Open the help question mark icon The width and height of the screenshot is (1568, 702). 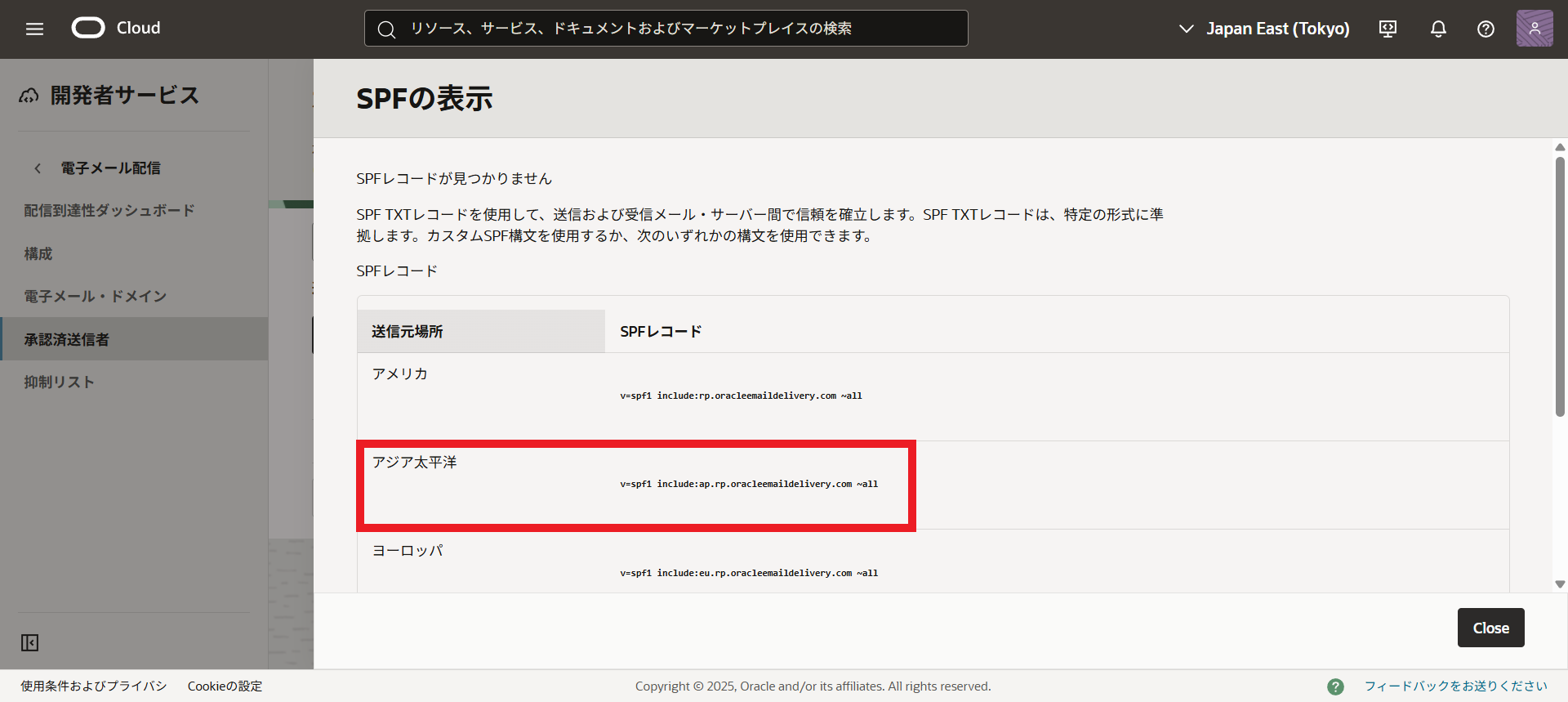[x=1486, y=29]
